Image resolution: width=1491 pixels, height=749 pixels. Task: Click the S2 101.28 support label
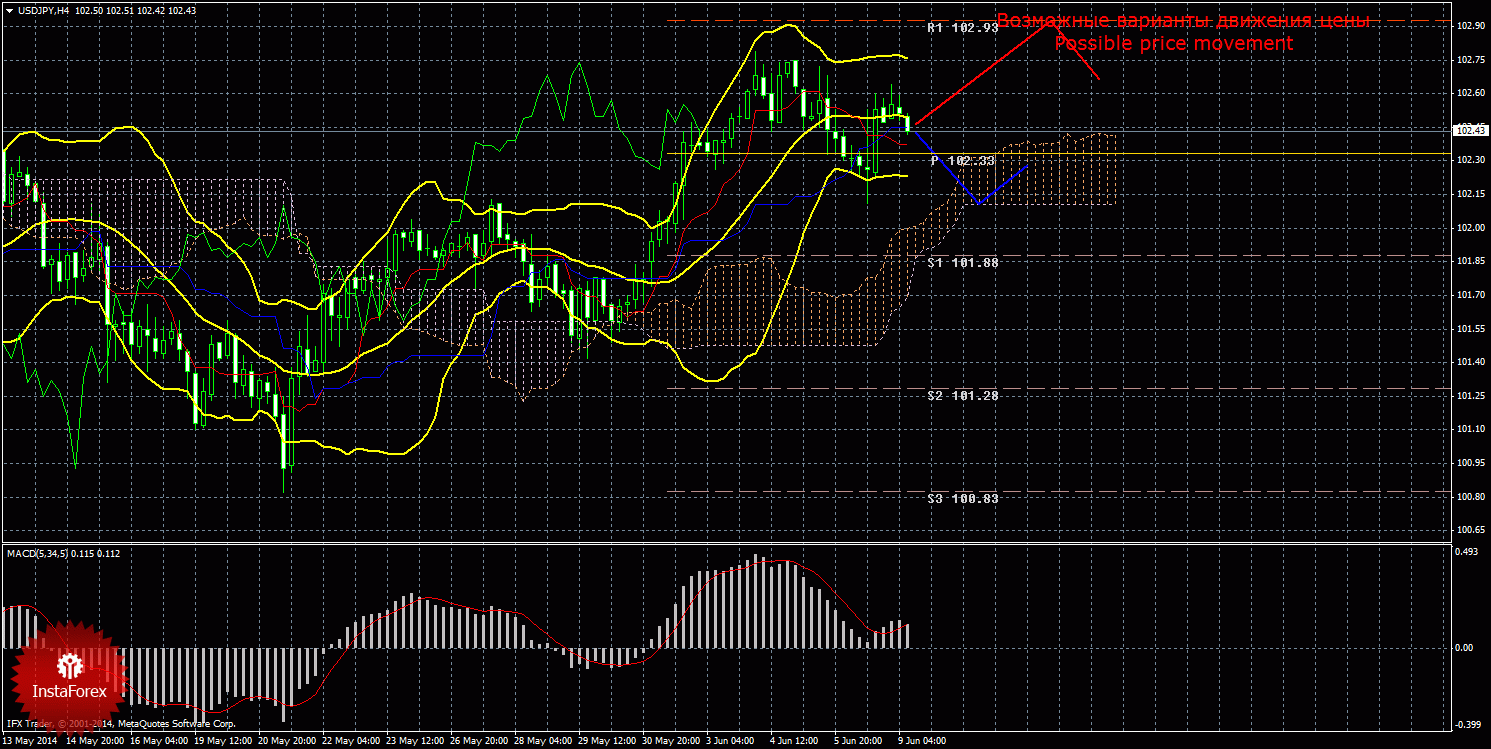click(962, 396)
